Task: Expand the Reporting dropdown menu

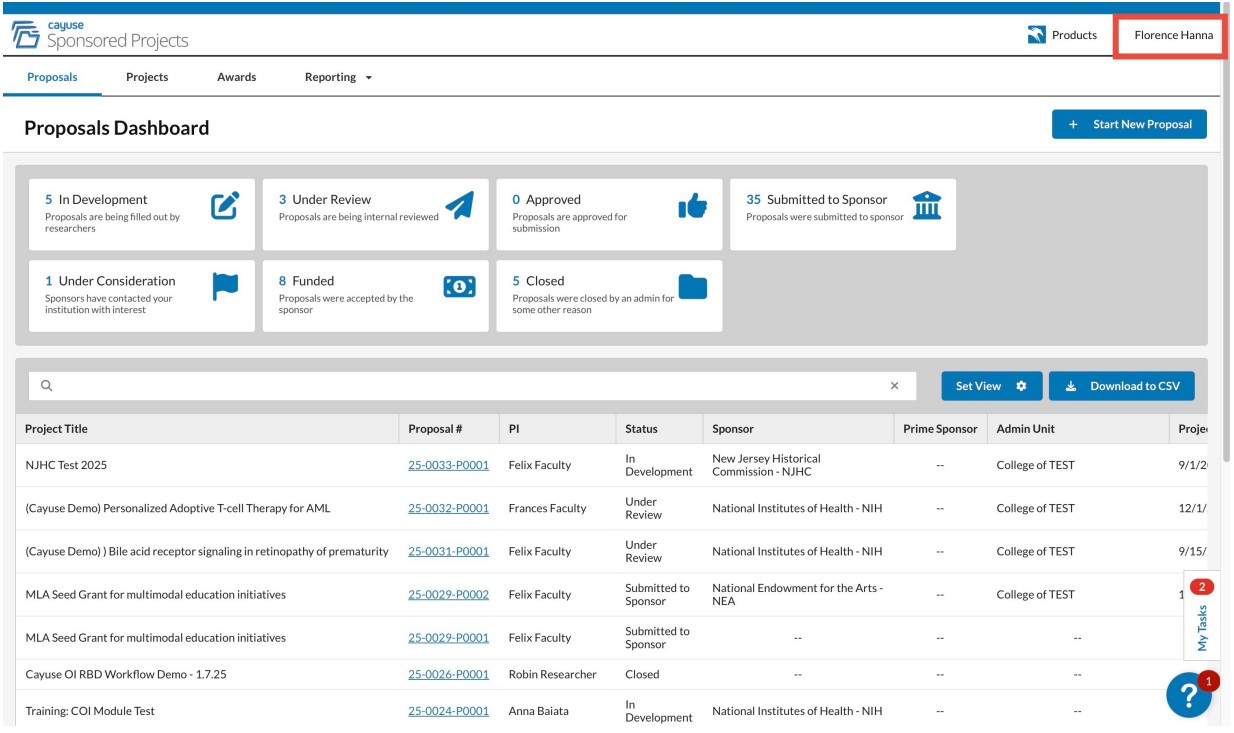Action: pyautogui.click(x=338, y=77)
